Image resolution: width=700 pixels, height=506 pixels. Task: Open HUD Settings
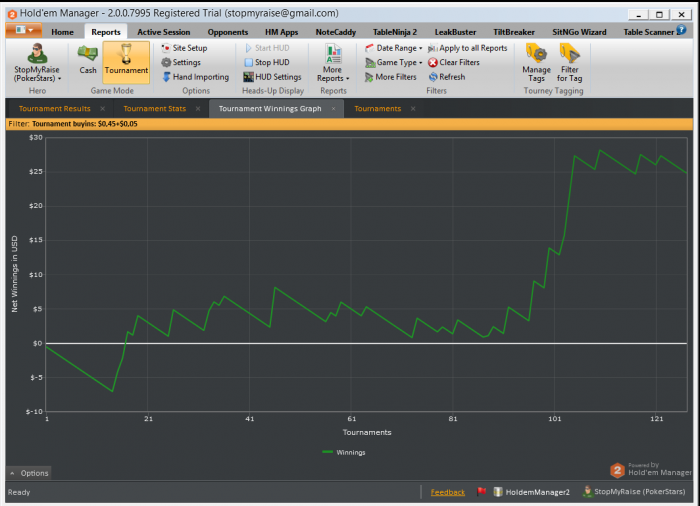(x=272, y=77)
